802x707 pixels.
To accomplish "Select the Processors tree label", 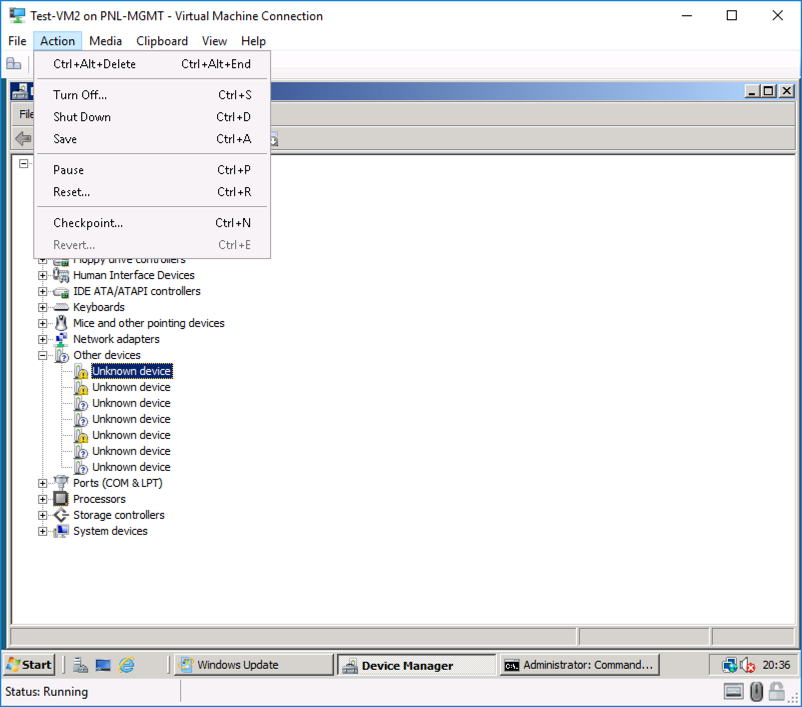I will pos(99,499).
